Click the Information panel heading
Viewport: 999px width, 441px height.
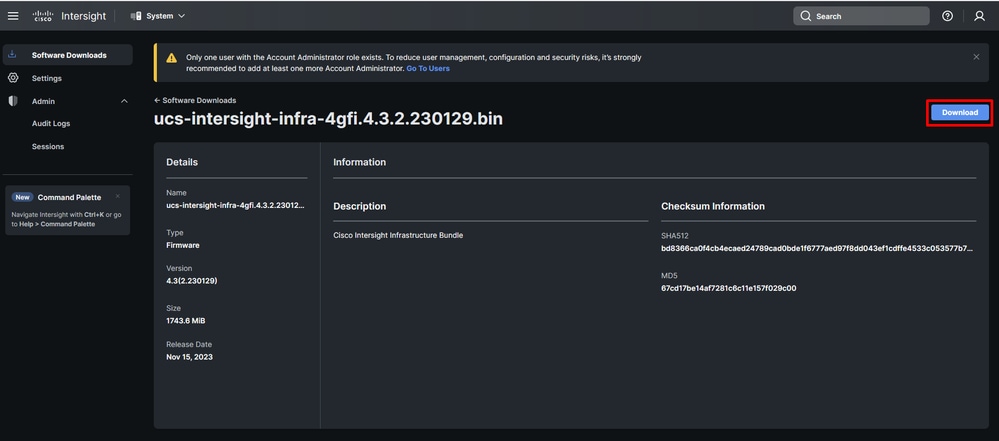pyautogui.click(x=359, y=162)
